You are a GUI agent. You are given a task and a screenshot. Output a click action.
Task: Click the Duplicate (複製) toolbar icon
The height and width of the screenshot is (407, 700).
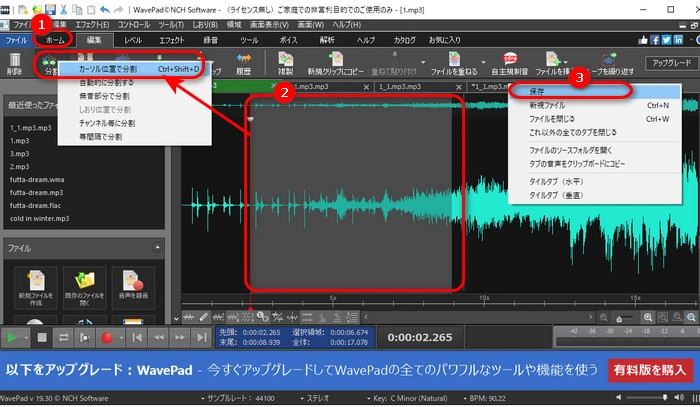click(x=286, y=59)
